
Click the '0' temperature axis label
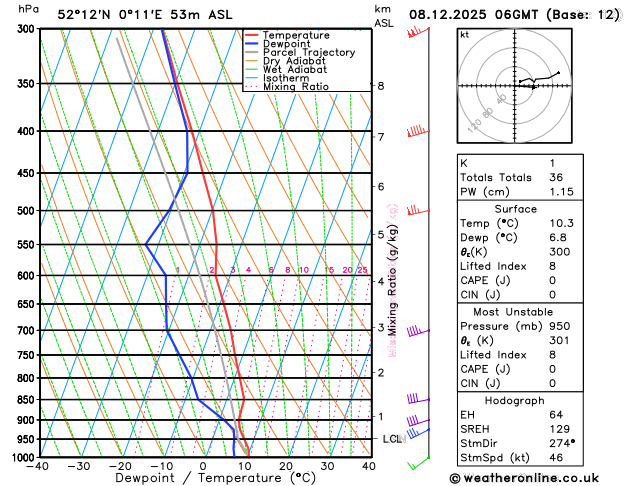203,466
